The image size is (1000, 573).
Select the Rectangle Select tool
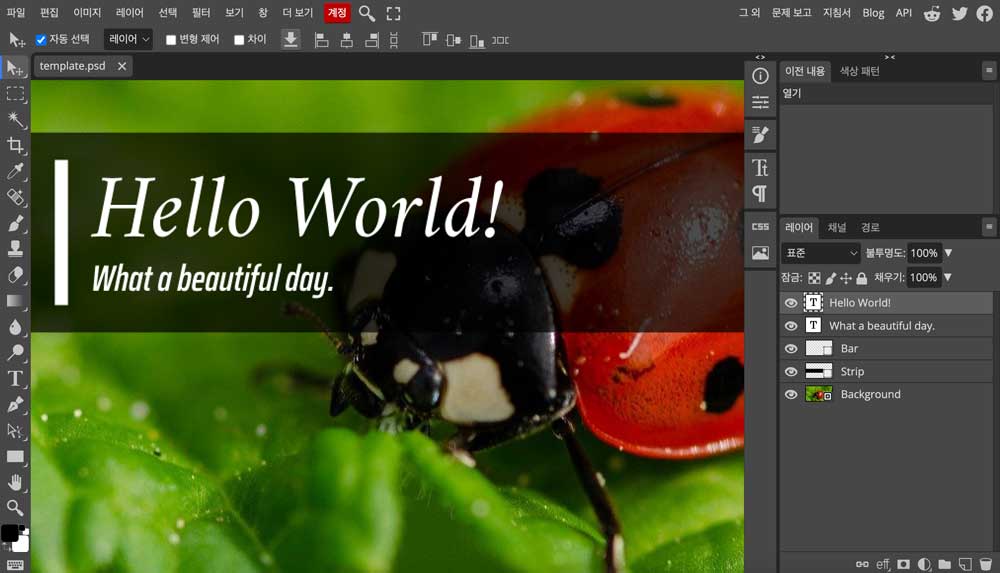point(15,94)
